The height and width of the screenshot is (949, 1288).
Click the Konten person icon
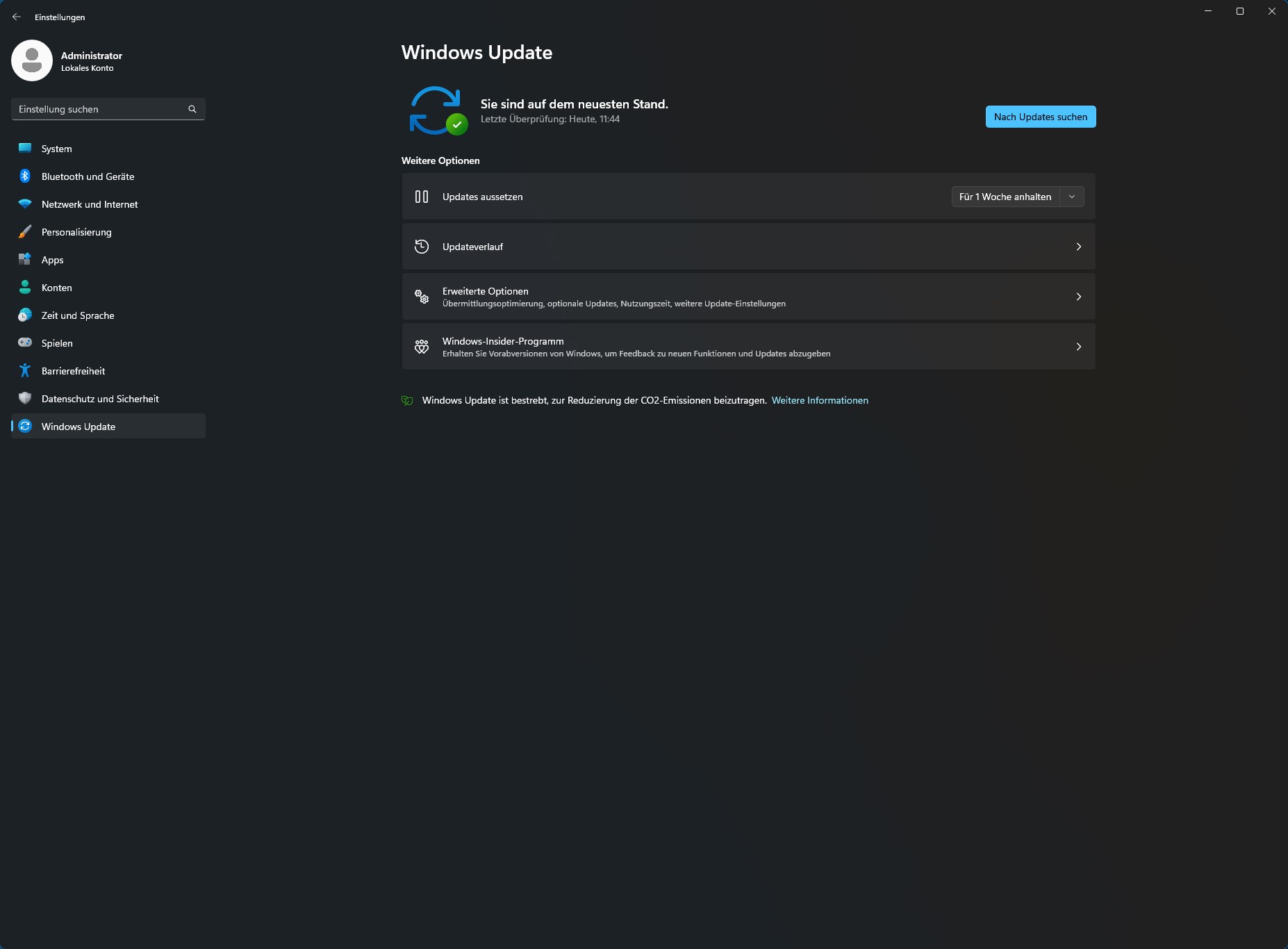25,287
